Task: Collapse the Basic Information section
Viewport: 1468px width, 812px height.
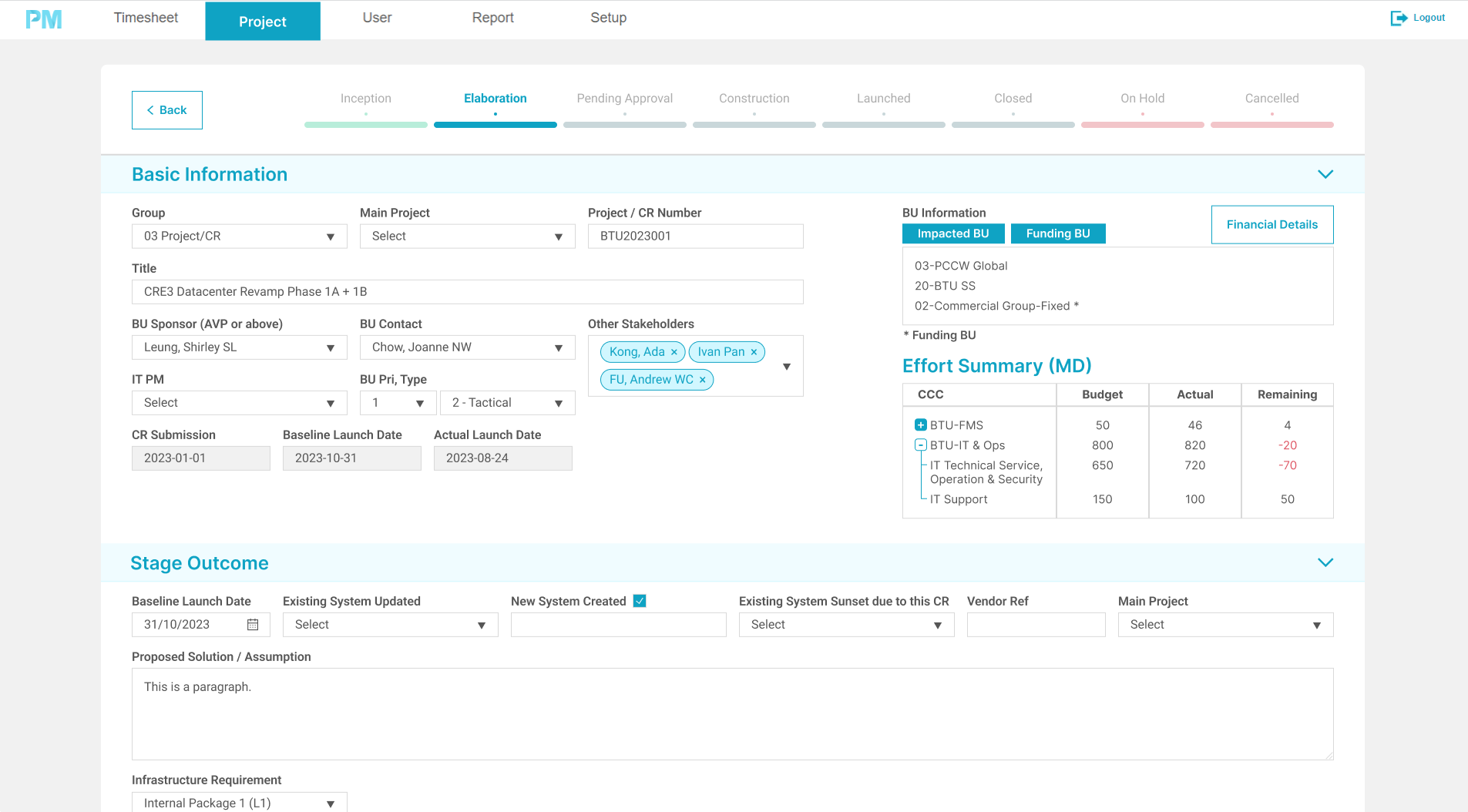Action: [x=1325, y=174]
